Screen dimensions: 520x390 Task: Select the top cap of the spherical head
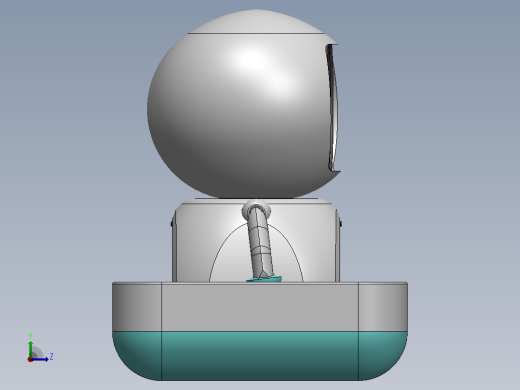point(256,22)
